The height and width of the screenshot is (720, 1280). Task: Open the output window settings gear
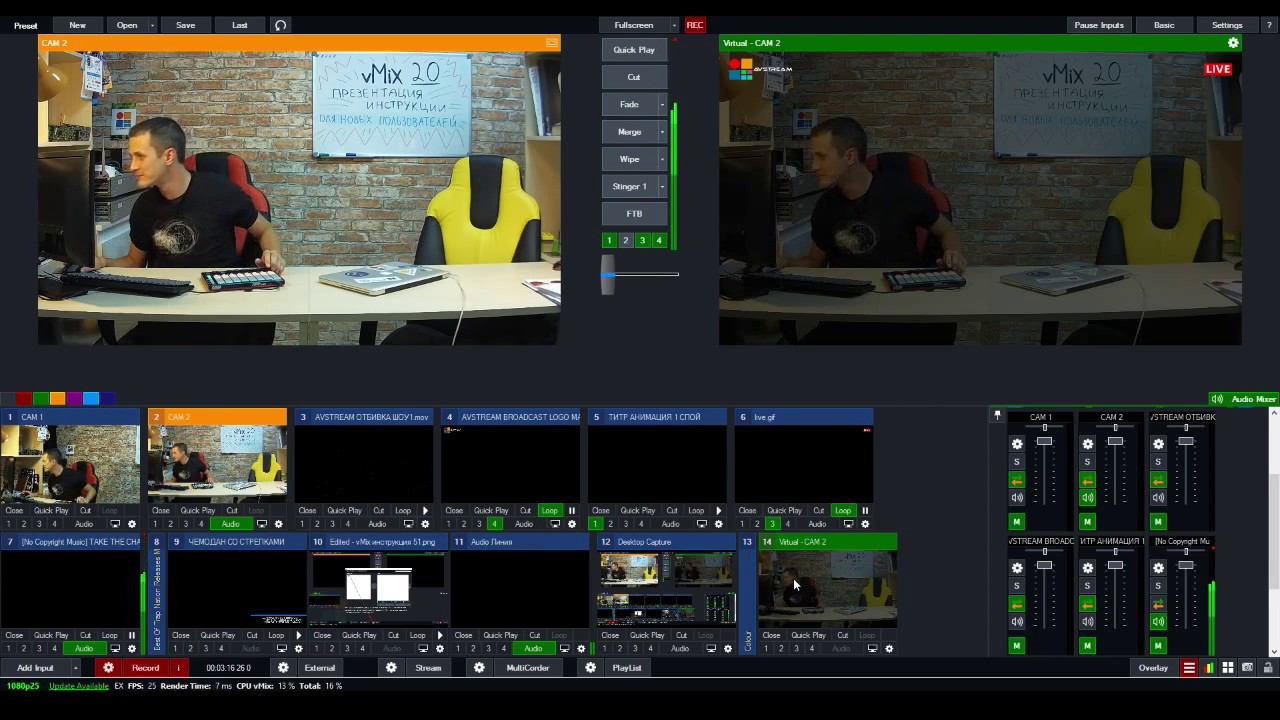[1233, 43]
